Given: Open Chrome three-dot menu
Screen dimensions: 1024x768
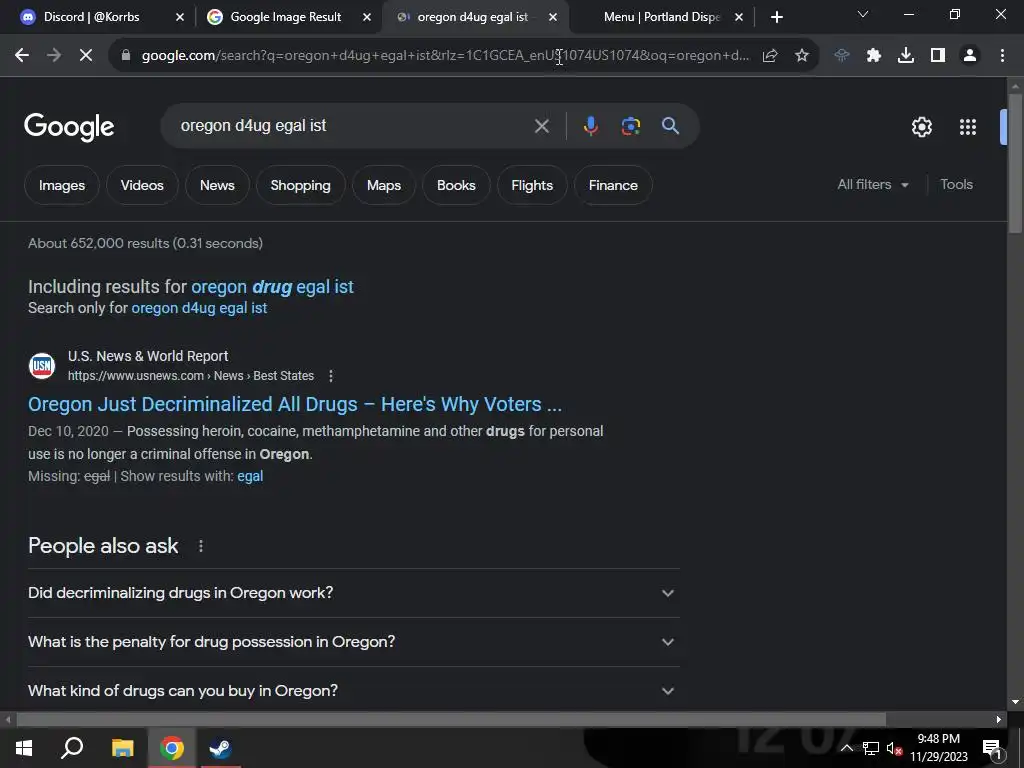Looking at the screenshot, I should [1002, 56].
